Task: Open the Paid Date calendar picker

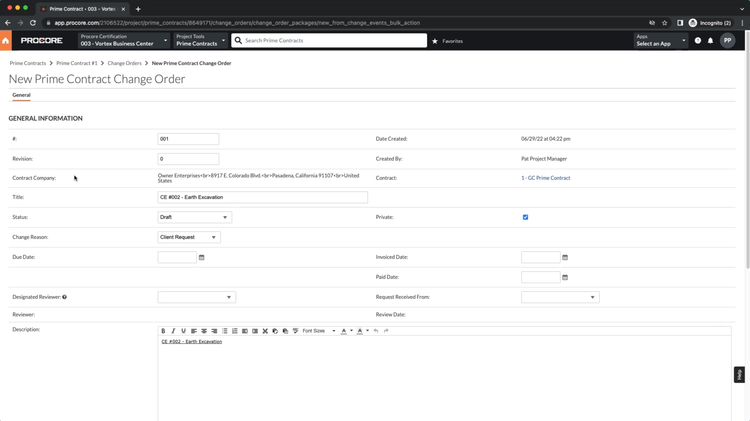Action: pyautogui.click(x=565, y=277)
